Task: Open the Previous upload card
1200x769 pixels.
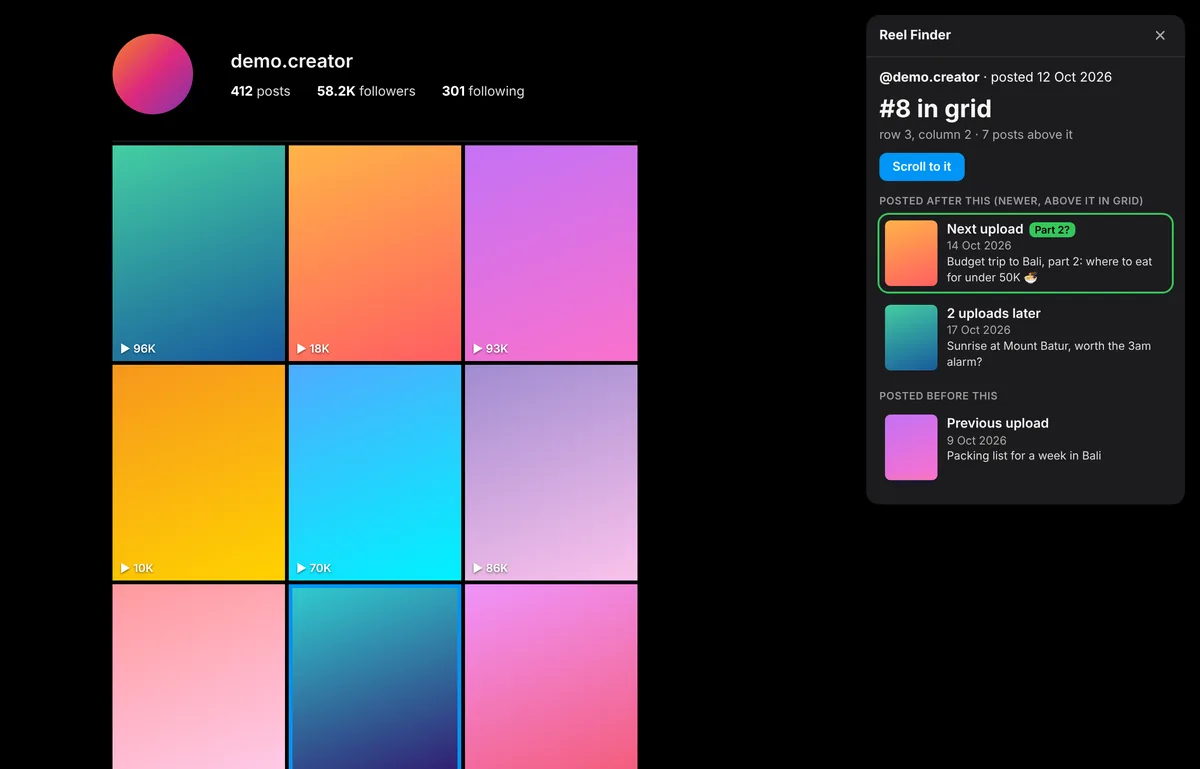Action: (1025, 447)
